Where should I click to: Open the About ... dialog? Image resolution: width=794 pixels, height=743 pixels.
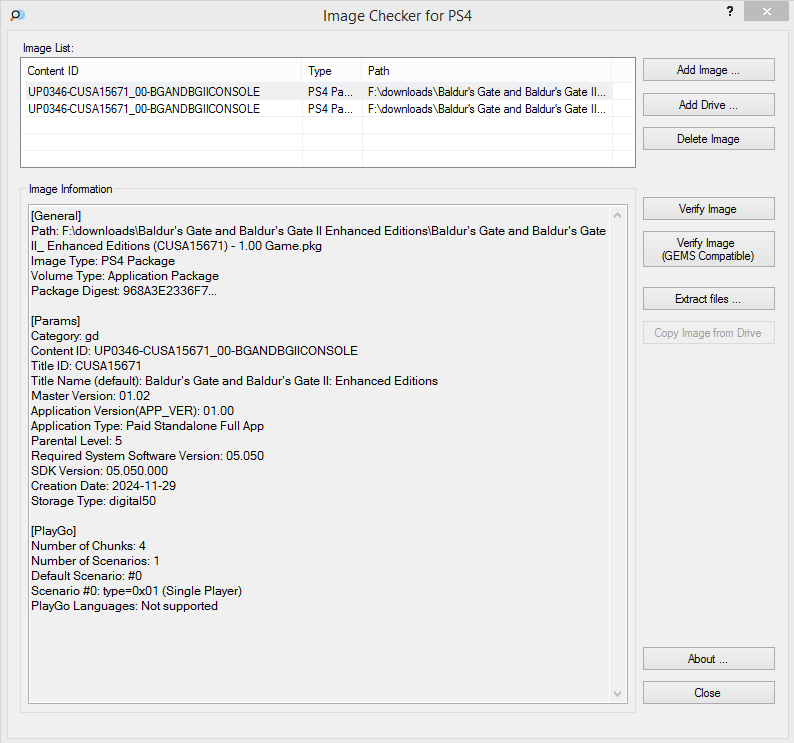click(x=708, y=658)
